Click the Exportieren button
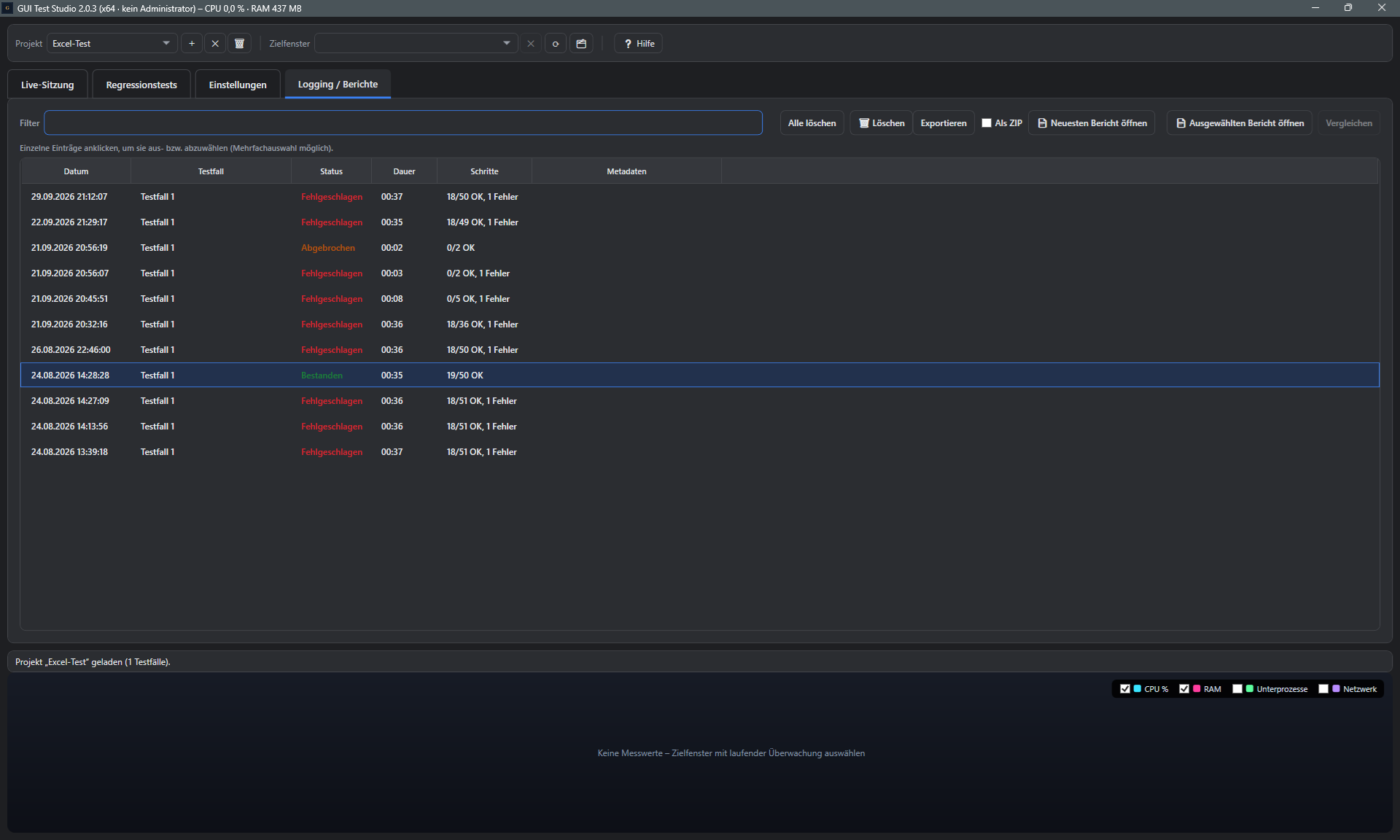Screen dimensions: 1400x840 [x=944, y=123]
